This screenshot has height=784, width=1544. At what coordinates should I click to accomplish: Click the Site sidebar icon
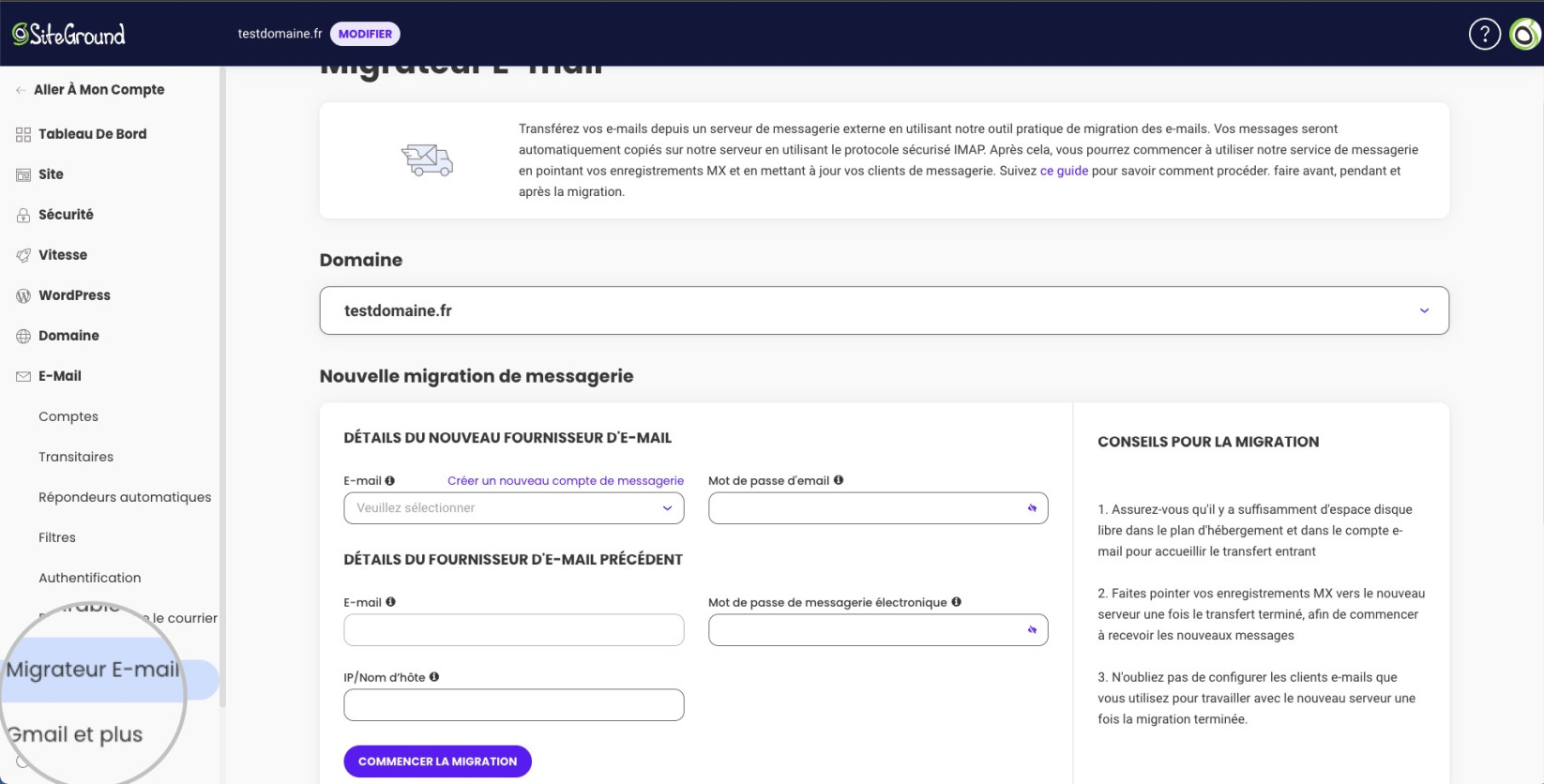23,175
